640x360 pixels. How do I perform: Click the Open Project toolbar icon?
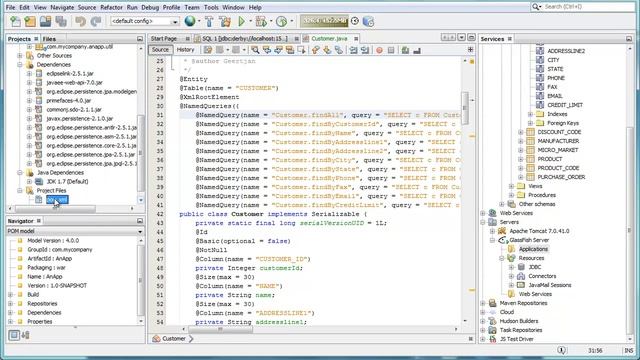point(46,21)
